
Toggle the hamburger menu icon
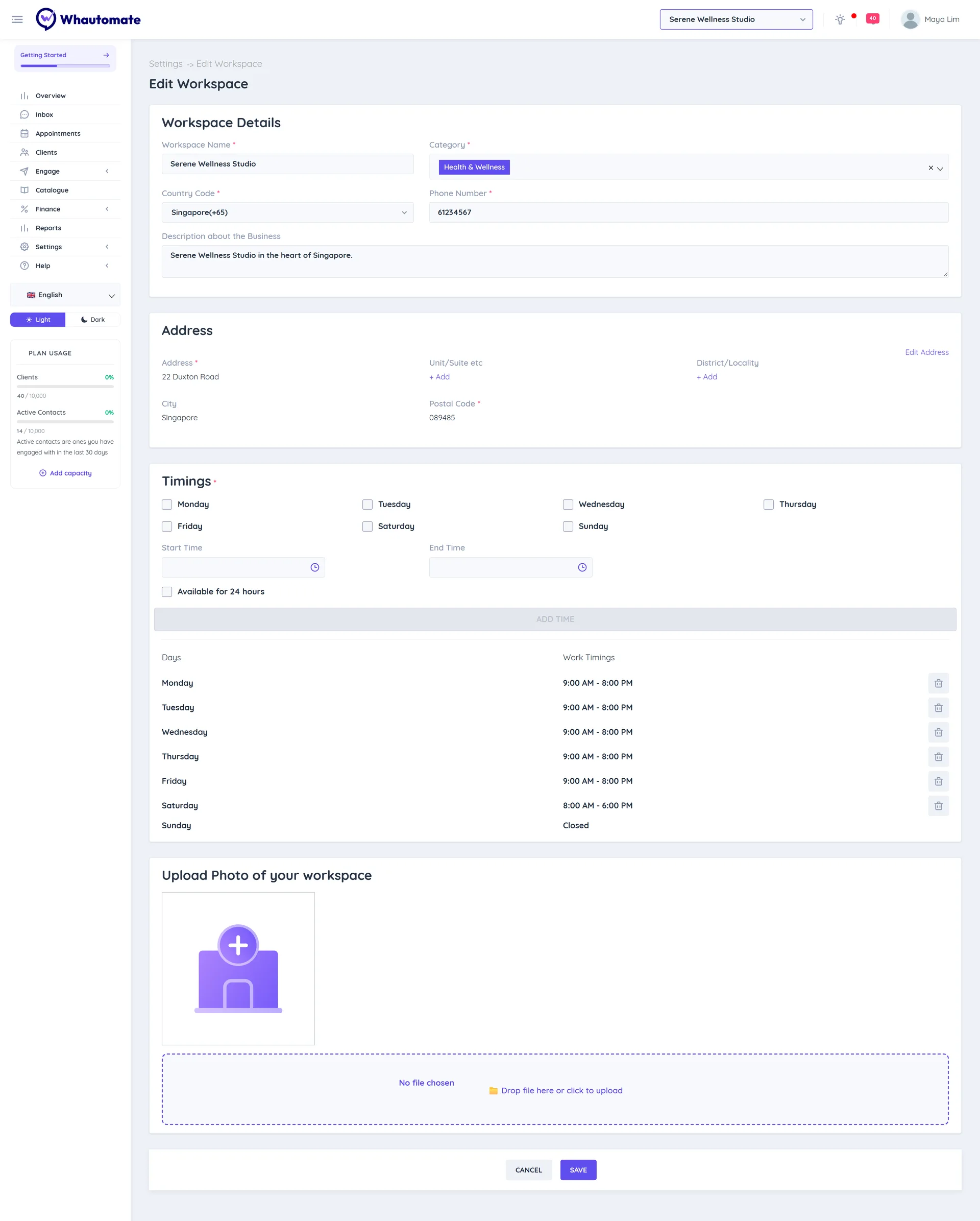pos(17,19)
